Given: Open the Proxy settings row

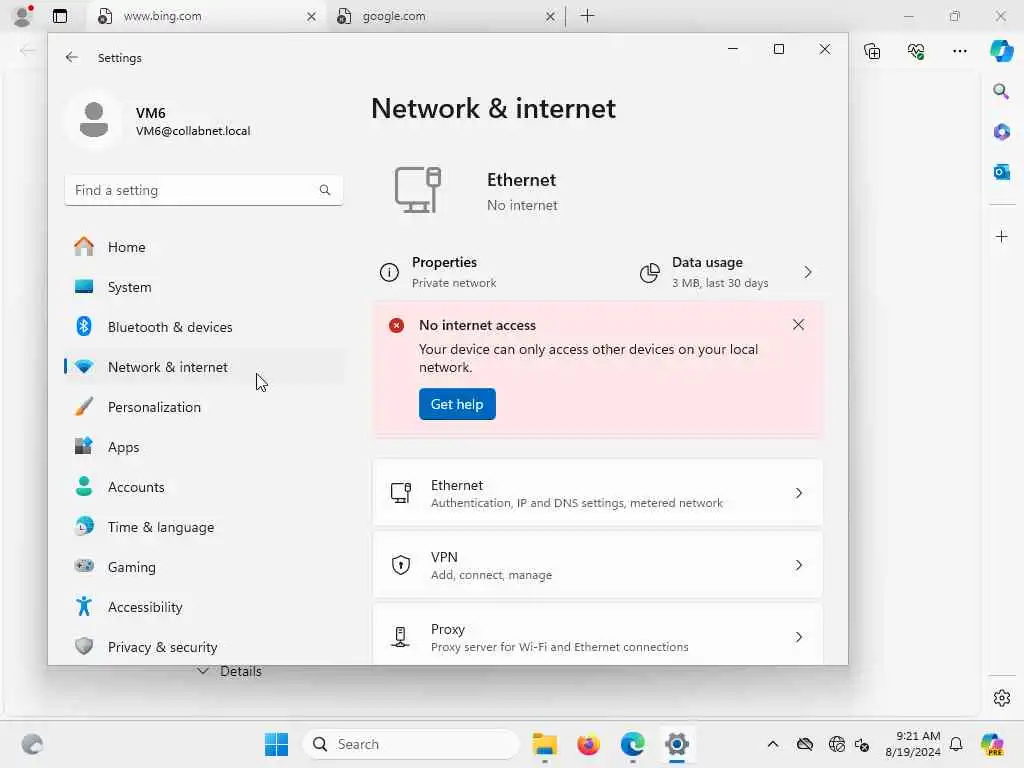Looking at the screenshot, I should click(x=598, y=635).
